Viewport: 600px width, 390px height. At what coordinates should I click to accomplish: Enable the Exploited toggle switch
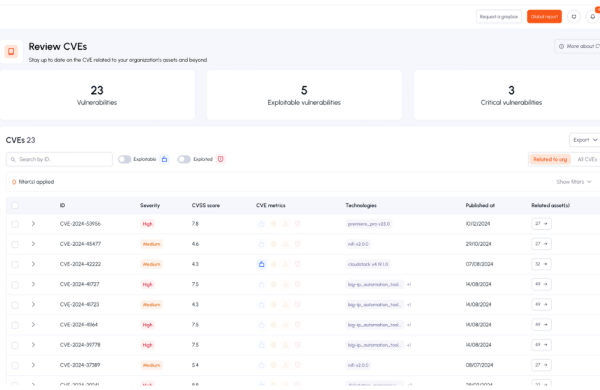pyautogui.click(x=184, y=159)
